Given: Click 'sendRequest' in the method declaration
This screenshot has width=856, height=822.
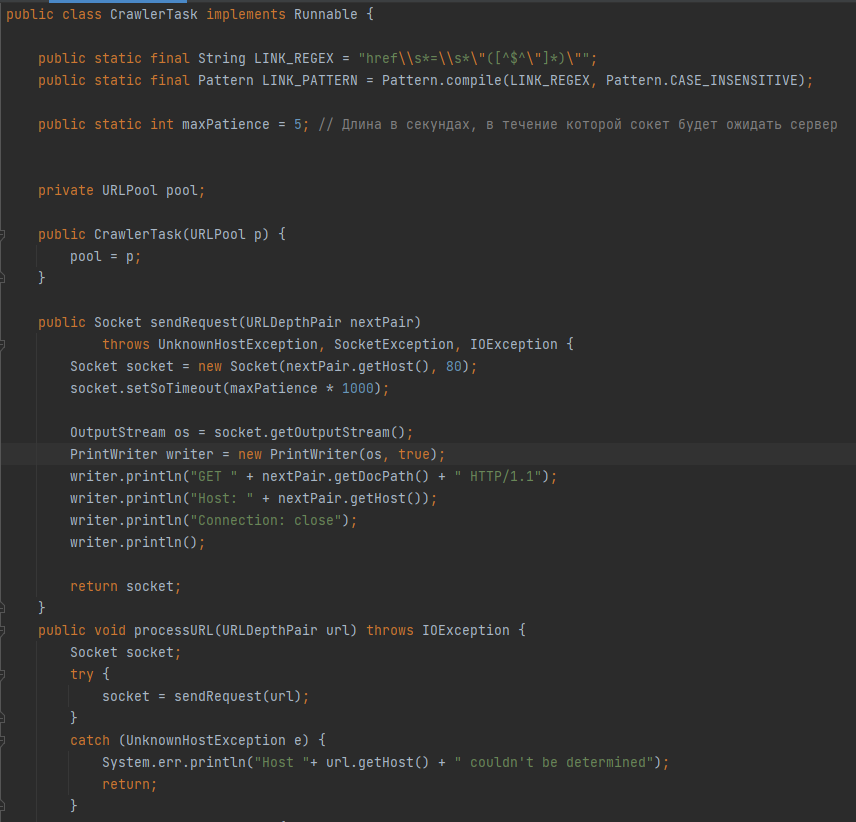Looking at the screenshot, I should click(194, 323).
